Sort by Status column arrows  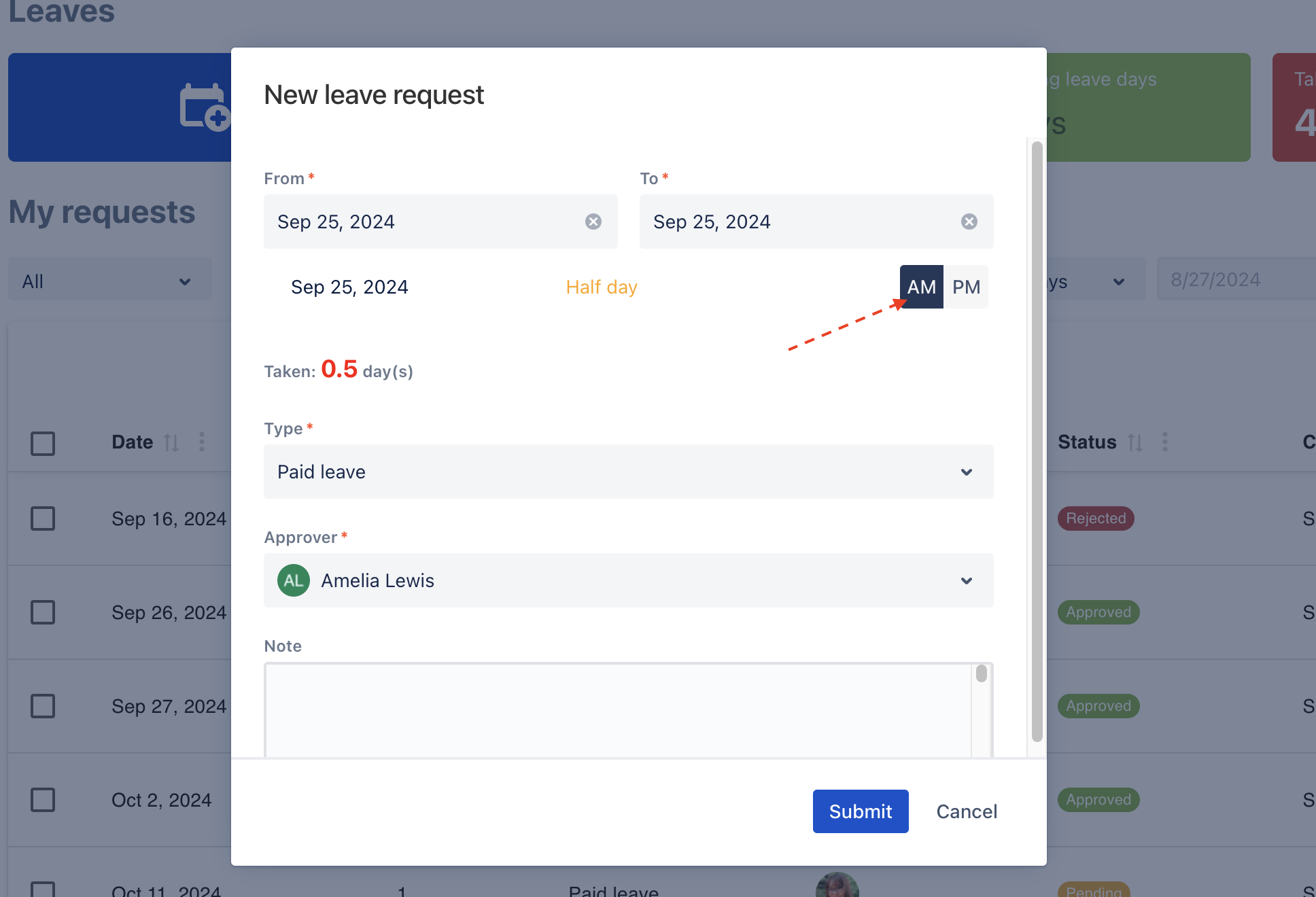1135,442
